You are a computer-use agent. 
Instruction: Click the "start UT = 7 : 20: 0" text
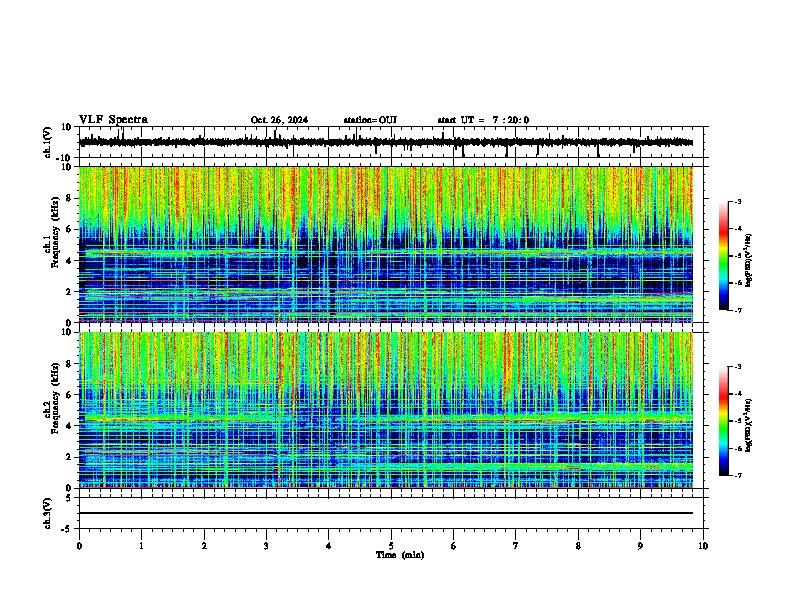tap(483, 120)
